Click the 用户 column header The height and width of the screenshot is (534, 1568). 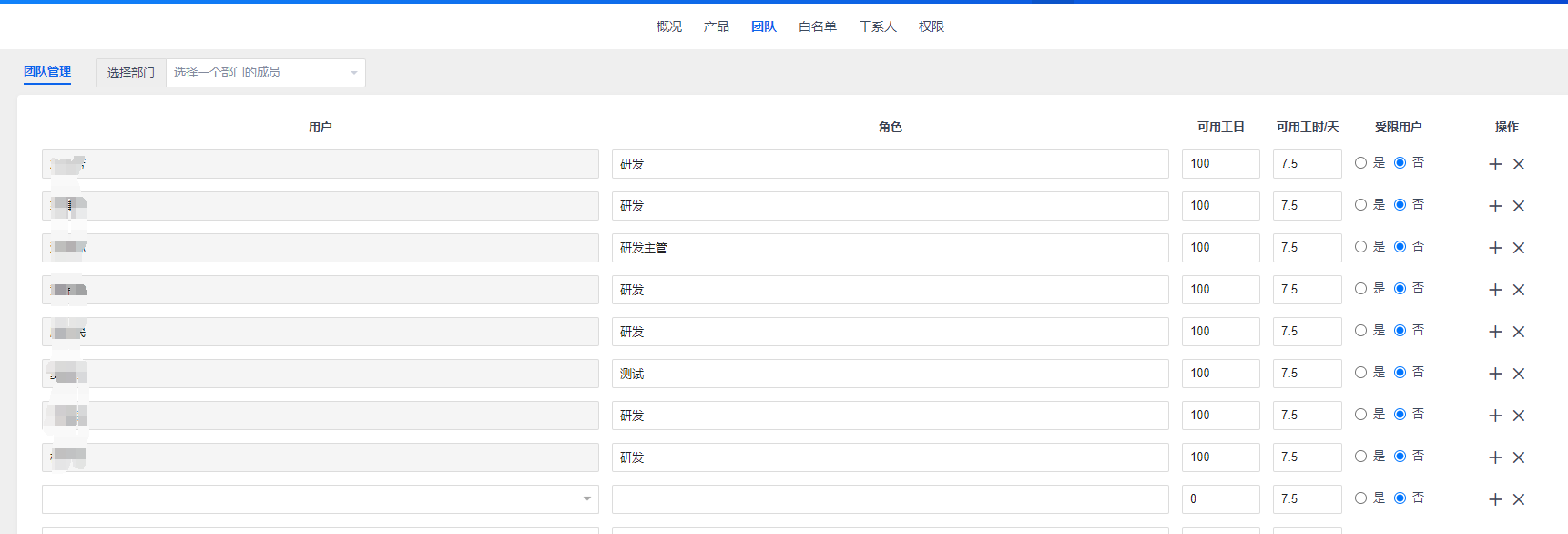(x=321, y=127)
